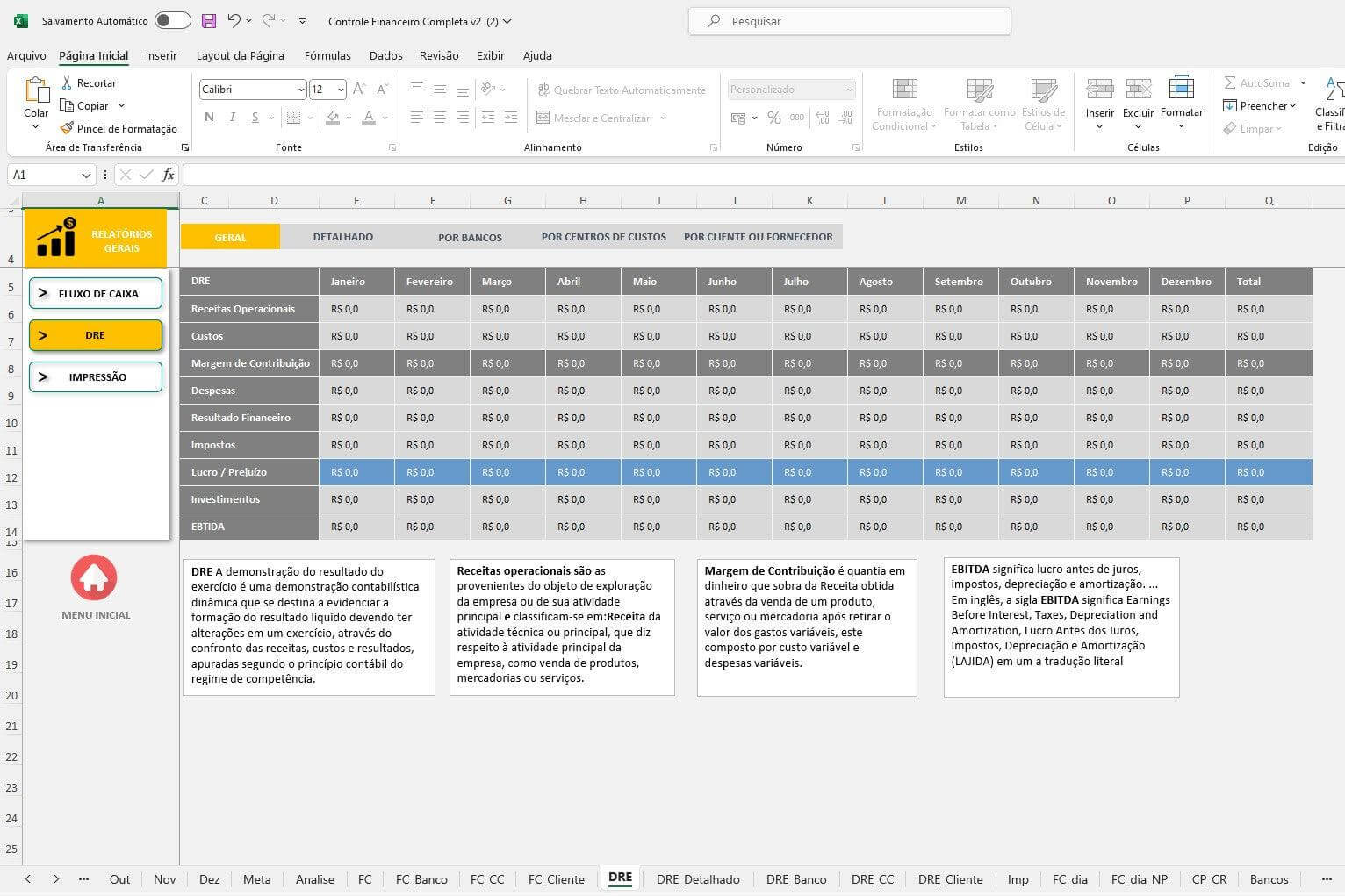1345x896 pixels.
Task: Select the POR BANCOS report tab
Action: 470,237
